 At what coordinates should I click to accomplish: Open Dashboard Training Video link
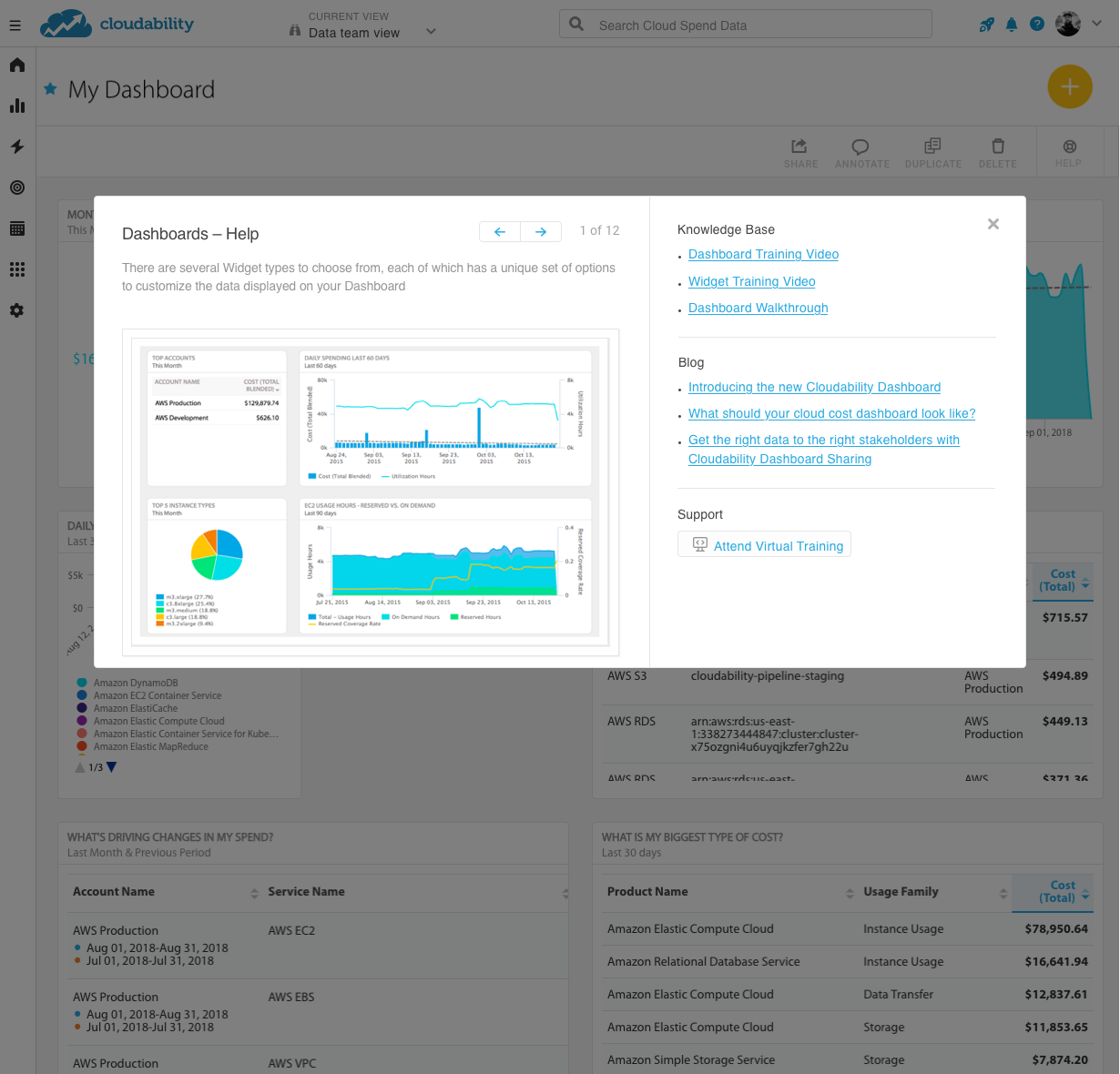pyautogui.click(x=763, y=255)
